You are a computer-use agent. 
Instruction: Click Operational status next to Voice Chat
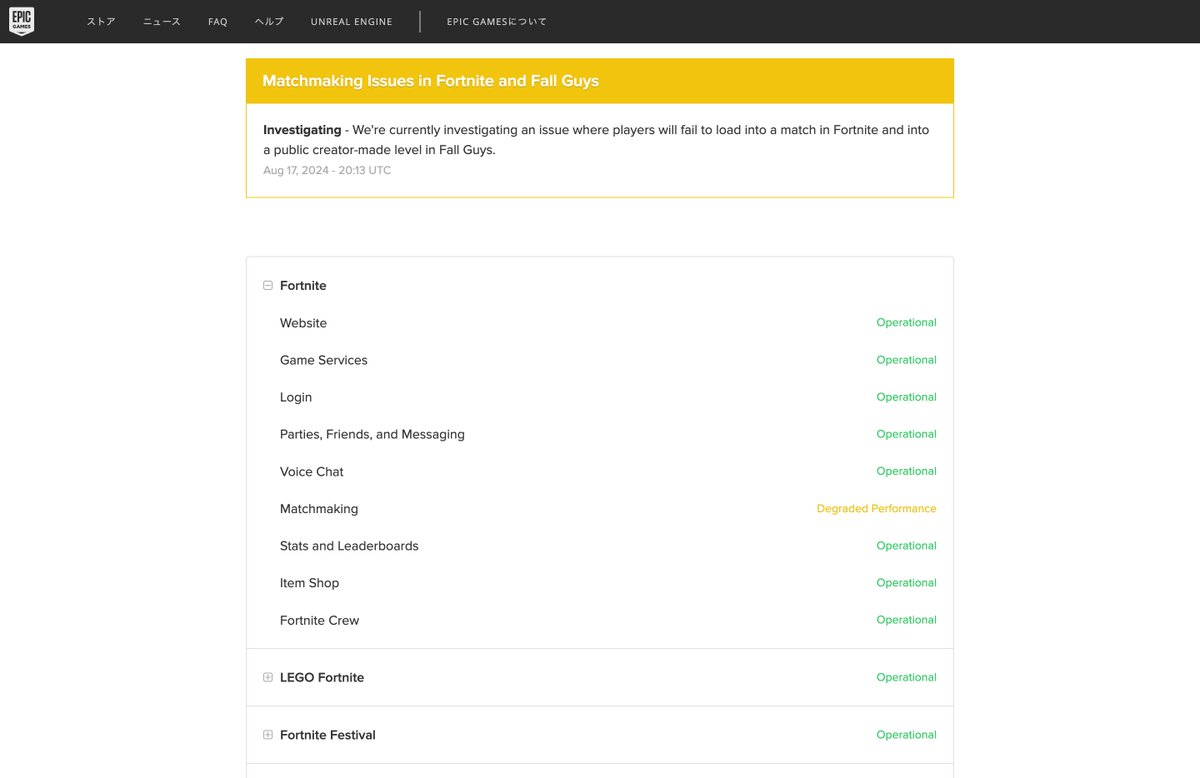907,471
